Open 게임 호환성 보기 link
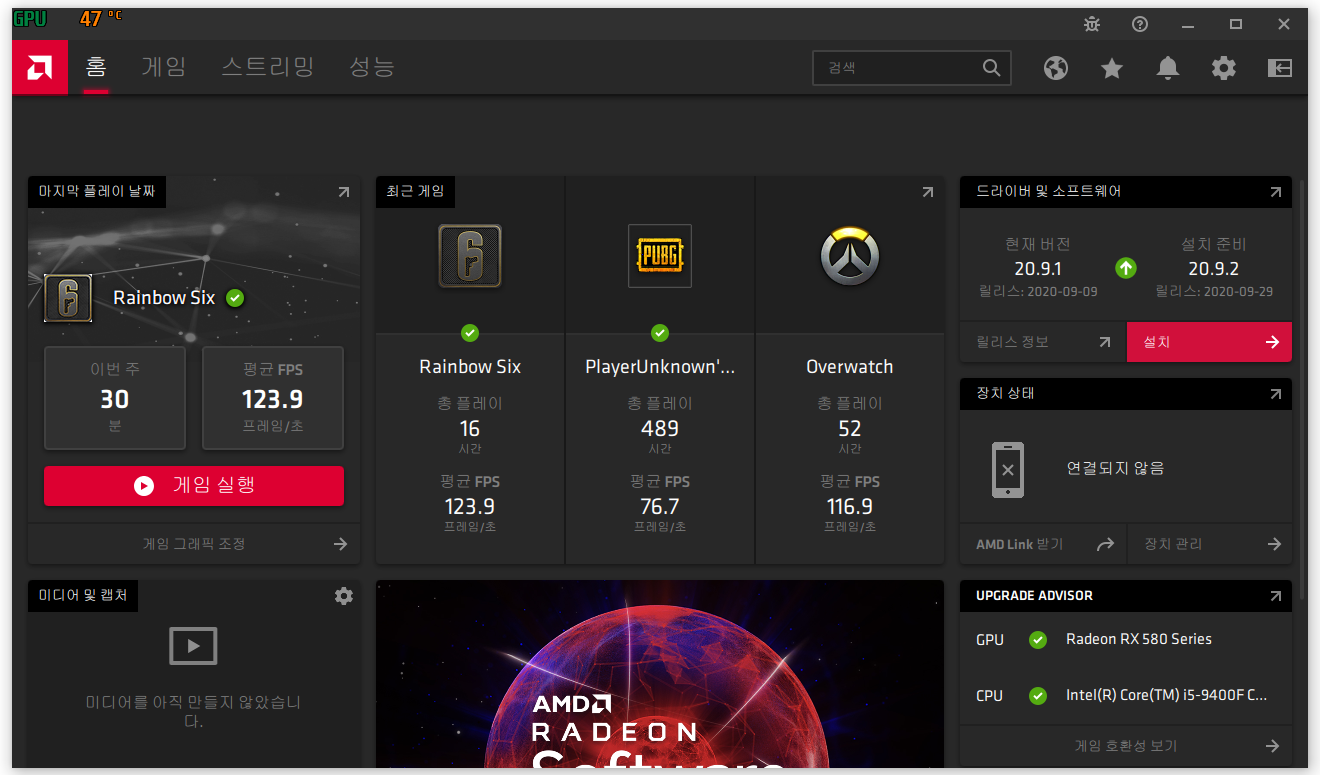The image size is (1320, 775). (1126, 746)
